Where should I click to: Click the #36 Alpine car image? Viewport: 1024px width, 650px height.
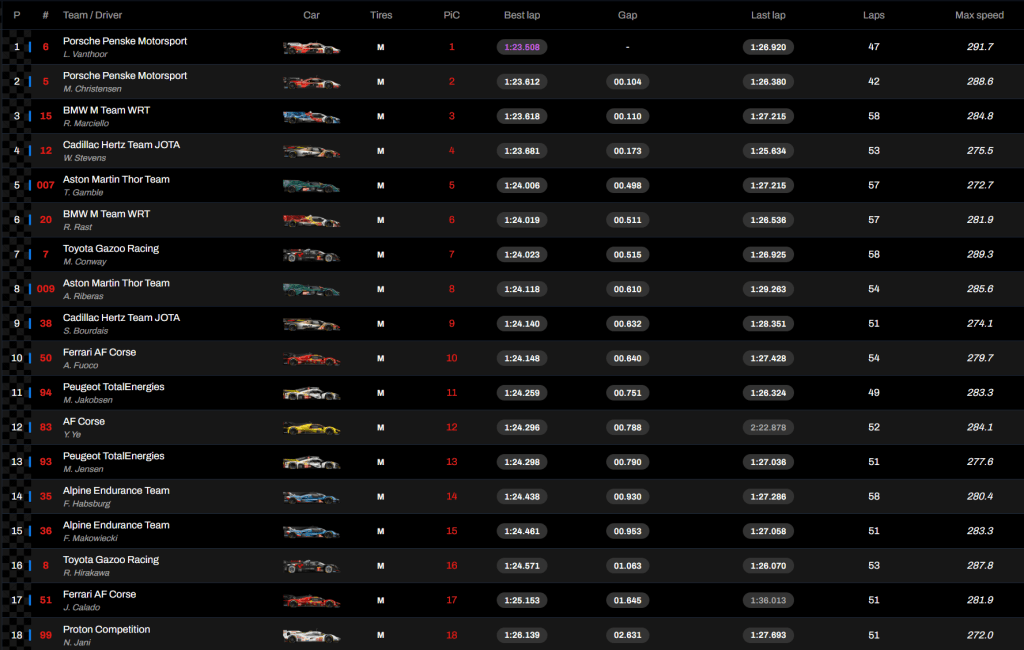coord(312,532)
